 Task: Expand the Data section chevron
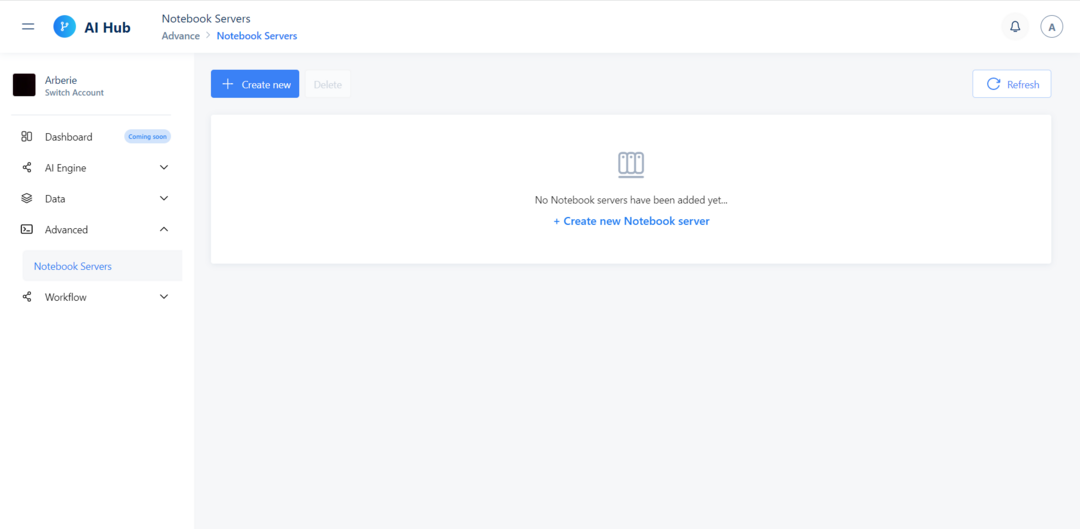[x=164, y=198]
